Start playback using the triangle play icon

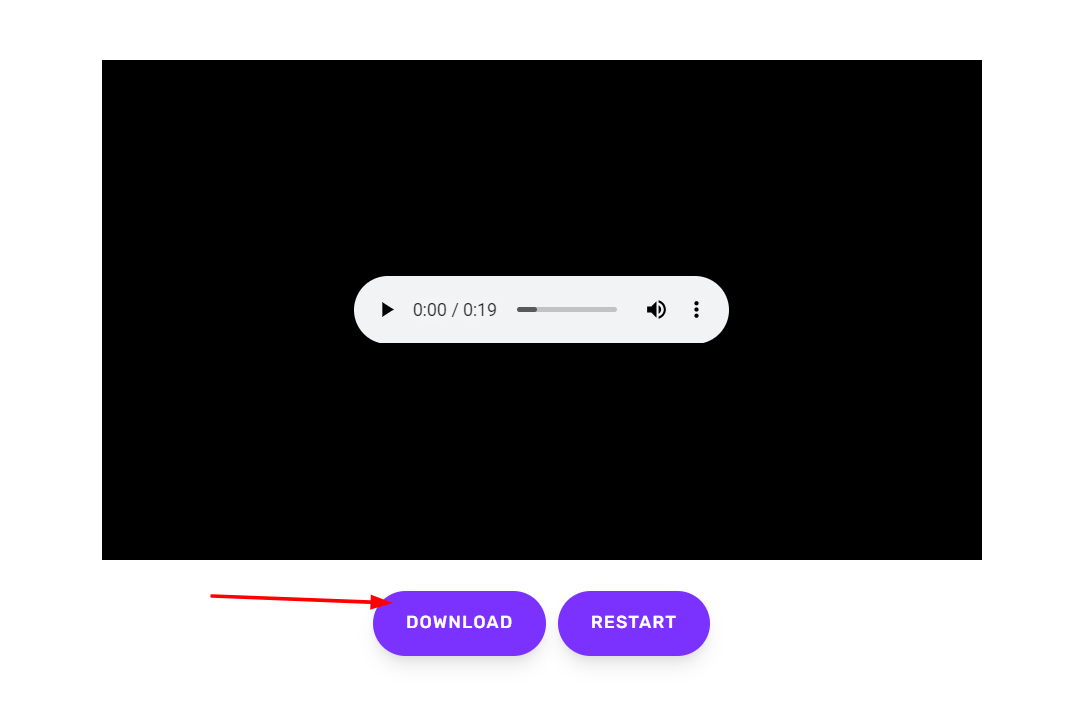[387, 310]
